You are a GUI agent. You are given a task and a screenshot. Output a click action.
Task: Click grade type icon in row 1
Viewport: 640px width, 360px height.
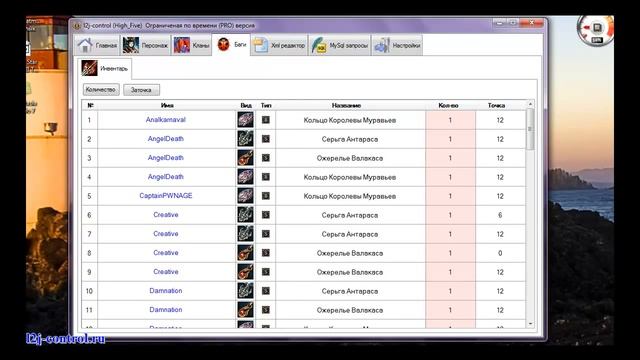[266, 120]
